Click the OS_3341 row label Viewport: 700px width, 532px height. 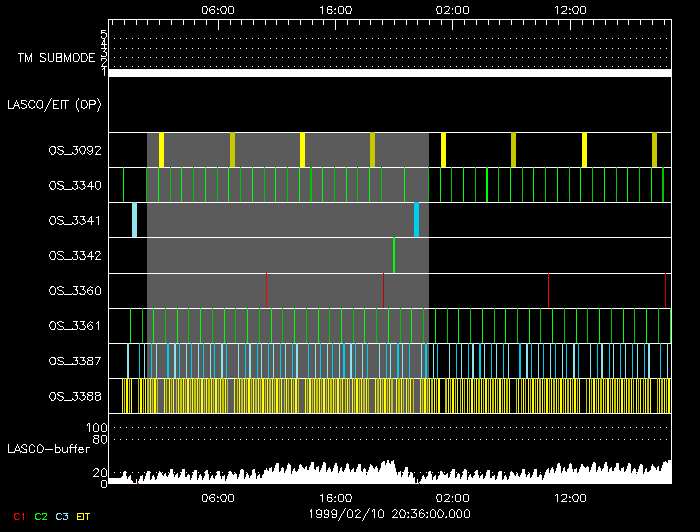(74, 220)
